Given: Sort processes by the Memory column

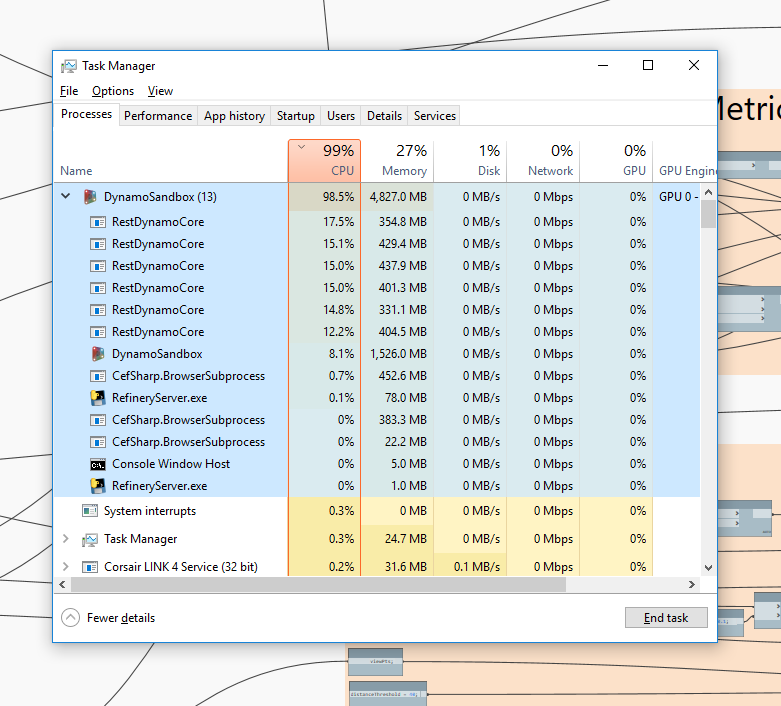Looking at the screenshot, I should [x=397, y=161].
